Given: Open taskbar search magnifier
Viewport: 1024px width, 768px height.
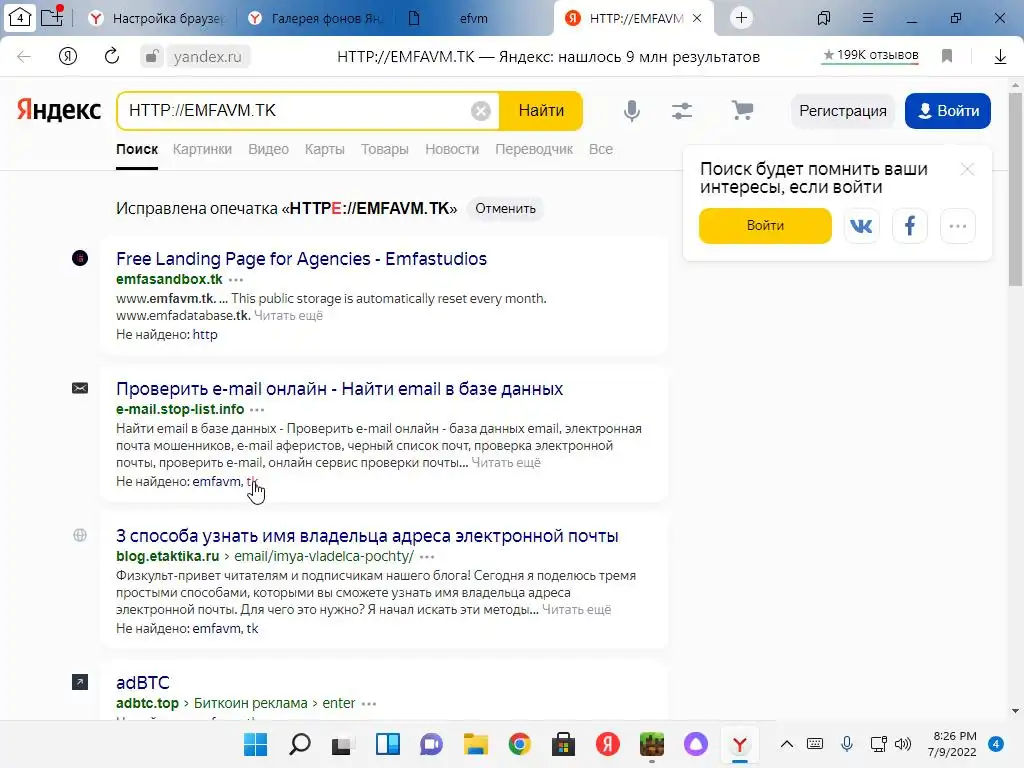Looking at the screenshot, I should tap(300, 744).
